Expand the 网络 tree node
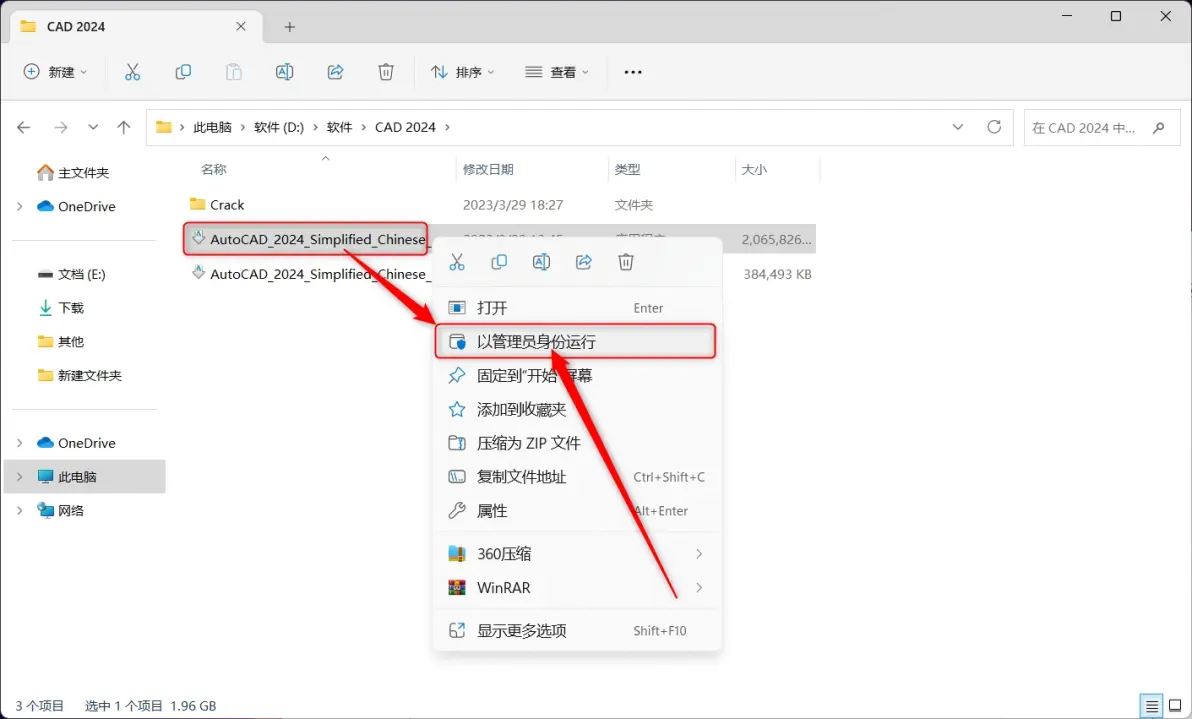The width and height of the screenshot is (1192, 719). pos(20,511)
